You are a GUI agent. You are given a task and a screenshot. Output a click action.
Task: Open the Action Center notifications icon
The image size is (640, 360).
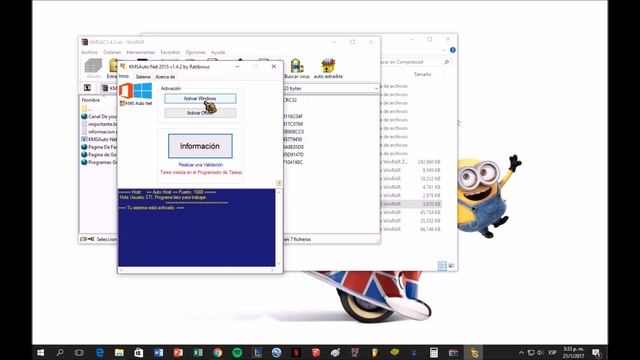pyautogui.click(x=596, y=353)
